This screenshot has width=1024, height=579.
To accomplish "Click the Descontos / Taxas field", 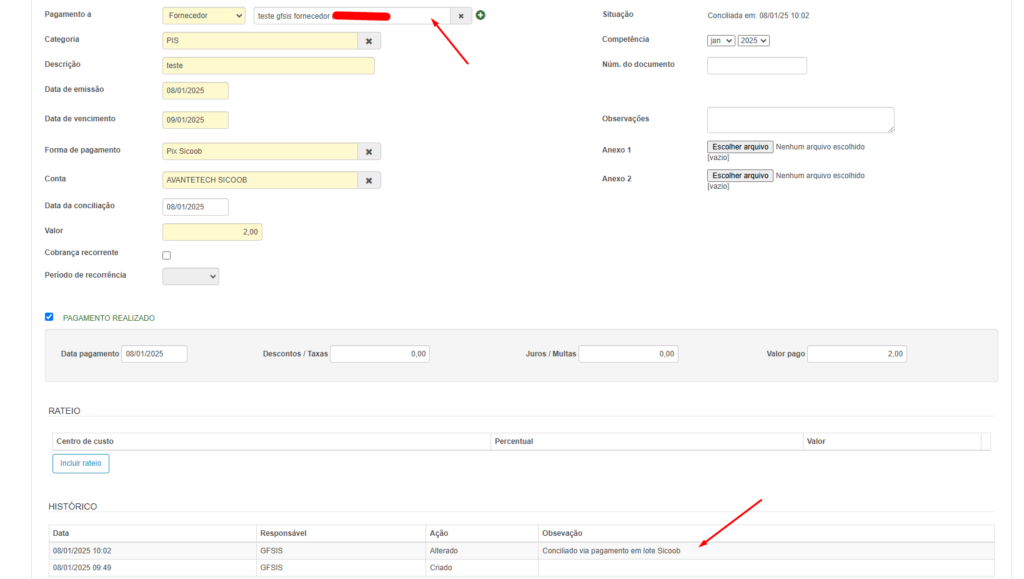I will tap(380, 353).
